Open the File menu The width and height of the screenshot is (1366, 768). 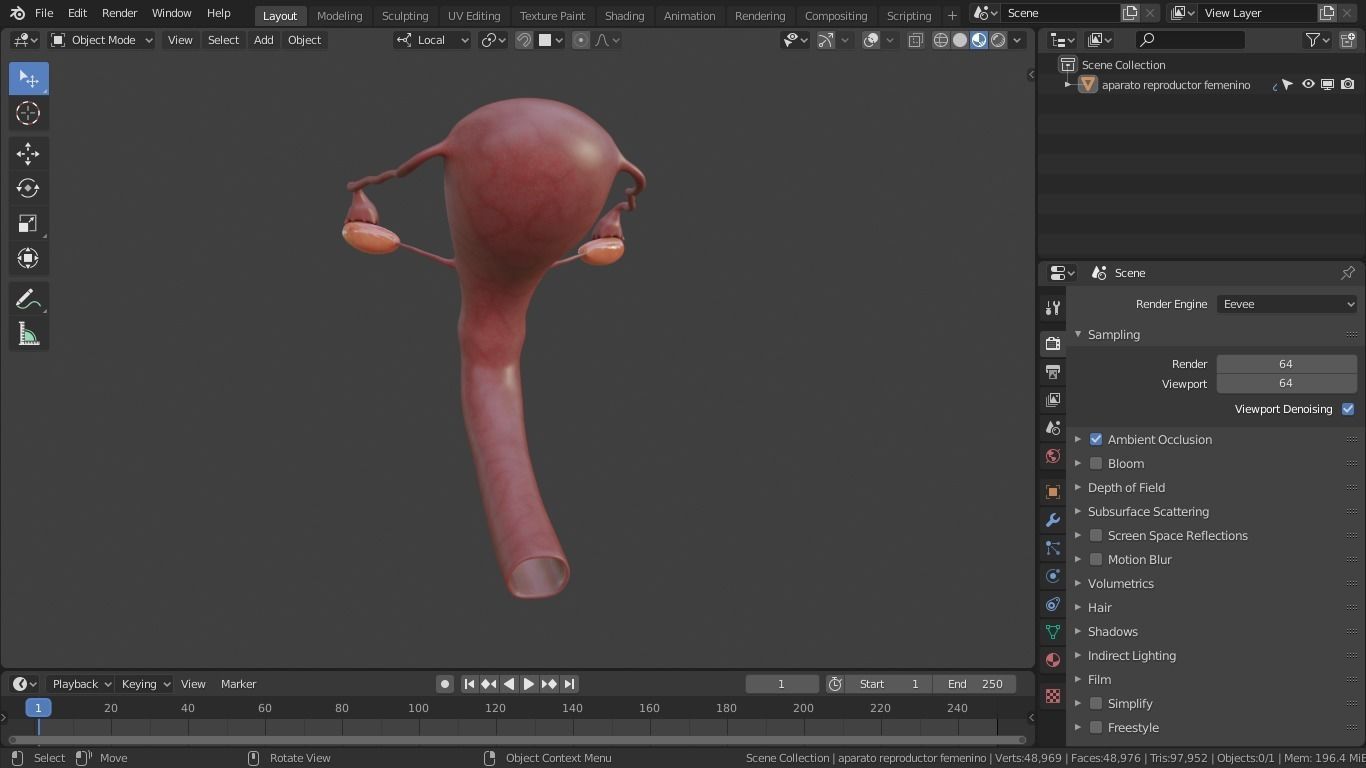pos(44,13)
